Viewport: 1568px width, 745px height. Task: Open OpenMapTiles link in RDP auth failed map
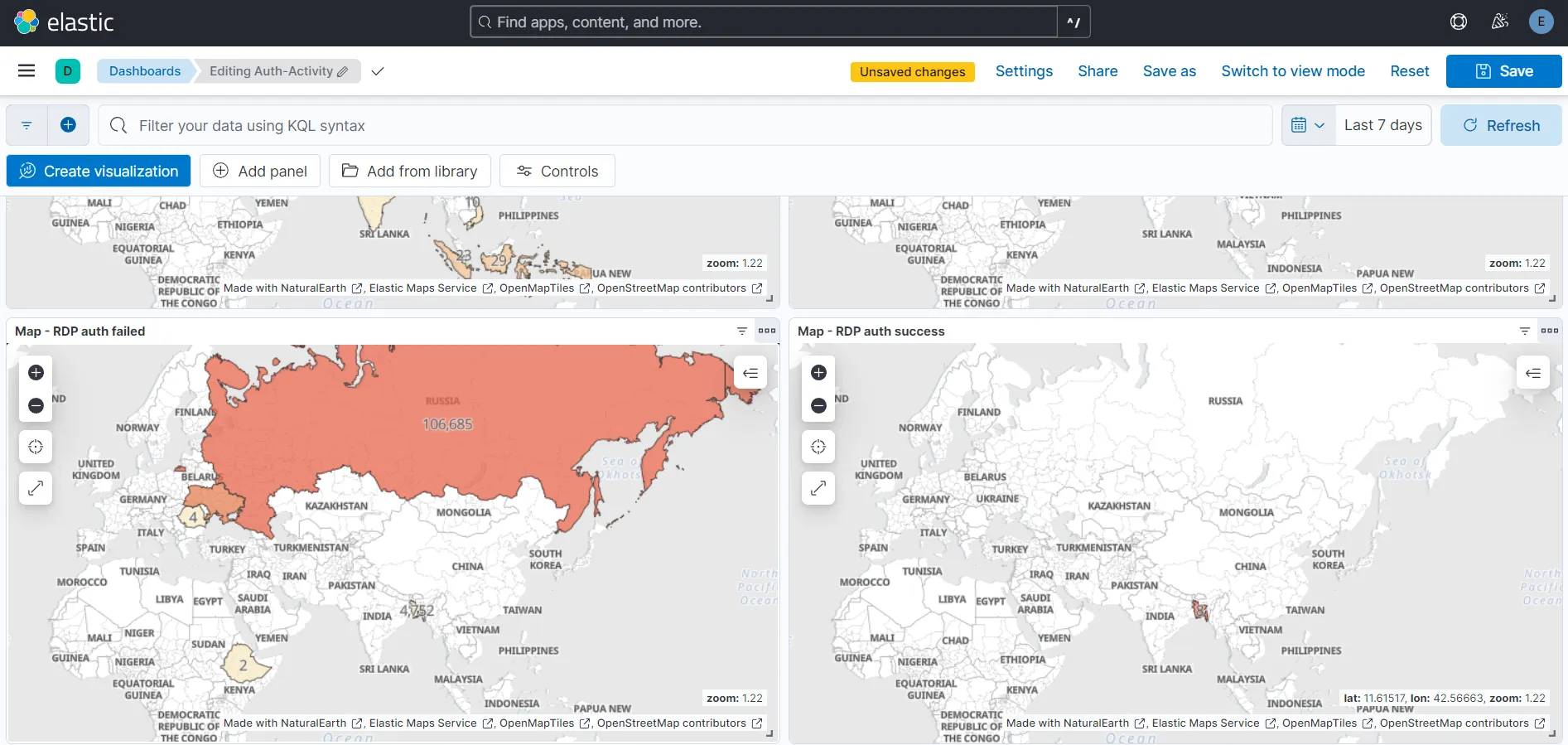544,723
